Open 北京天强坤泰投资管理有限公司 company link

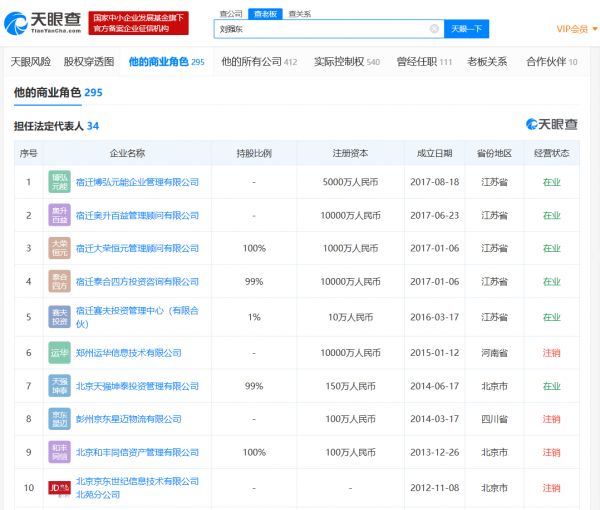[137, 385]
